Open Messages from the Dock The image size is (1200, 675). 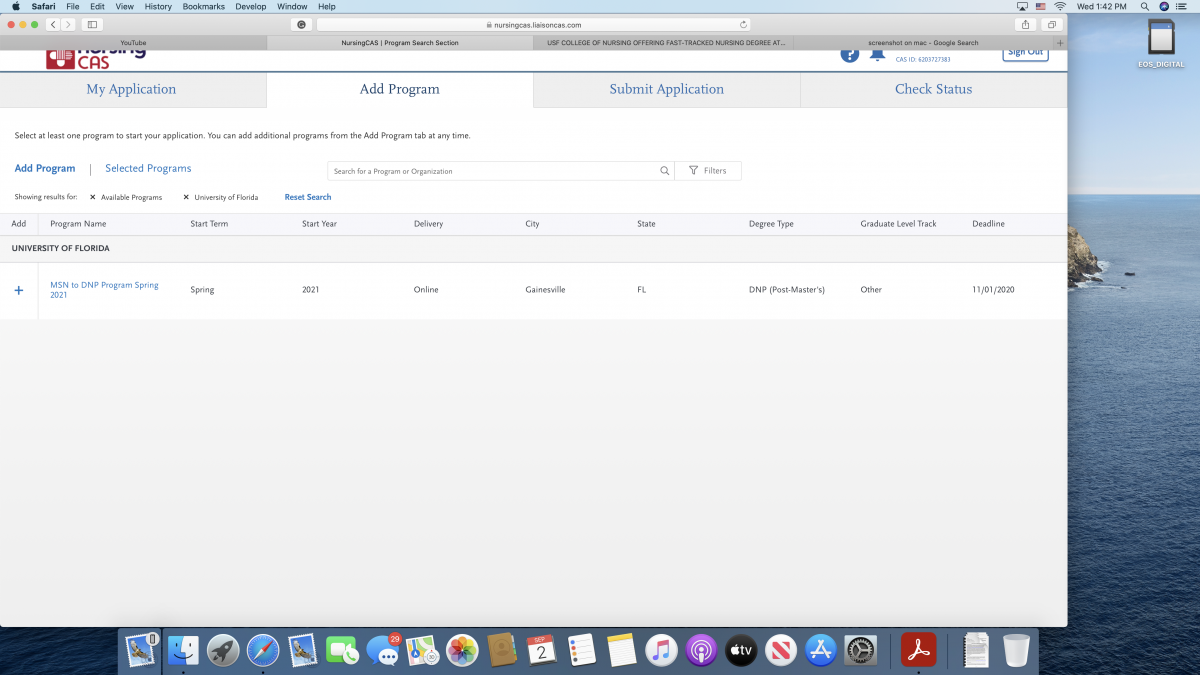(x=383, y=650)
